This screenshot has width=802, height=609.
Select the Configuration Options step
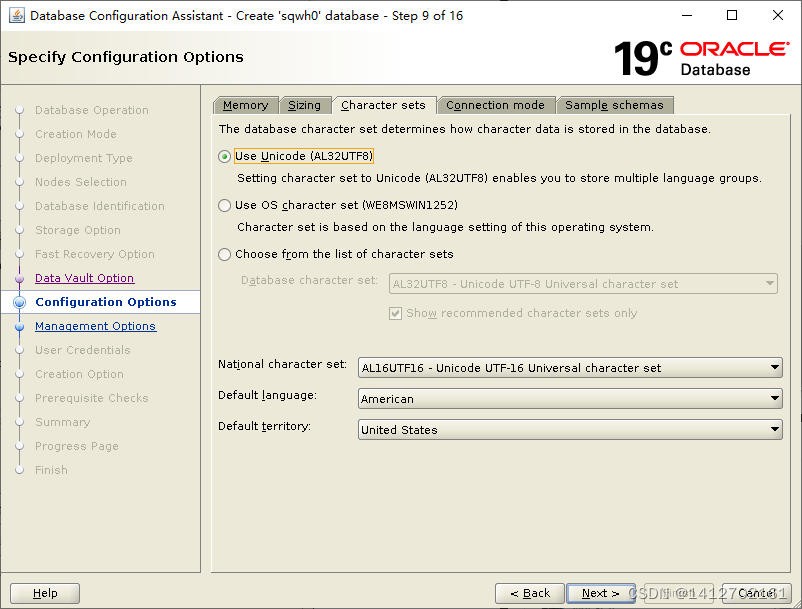point(106,302)
